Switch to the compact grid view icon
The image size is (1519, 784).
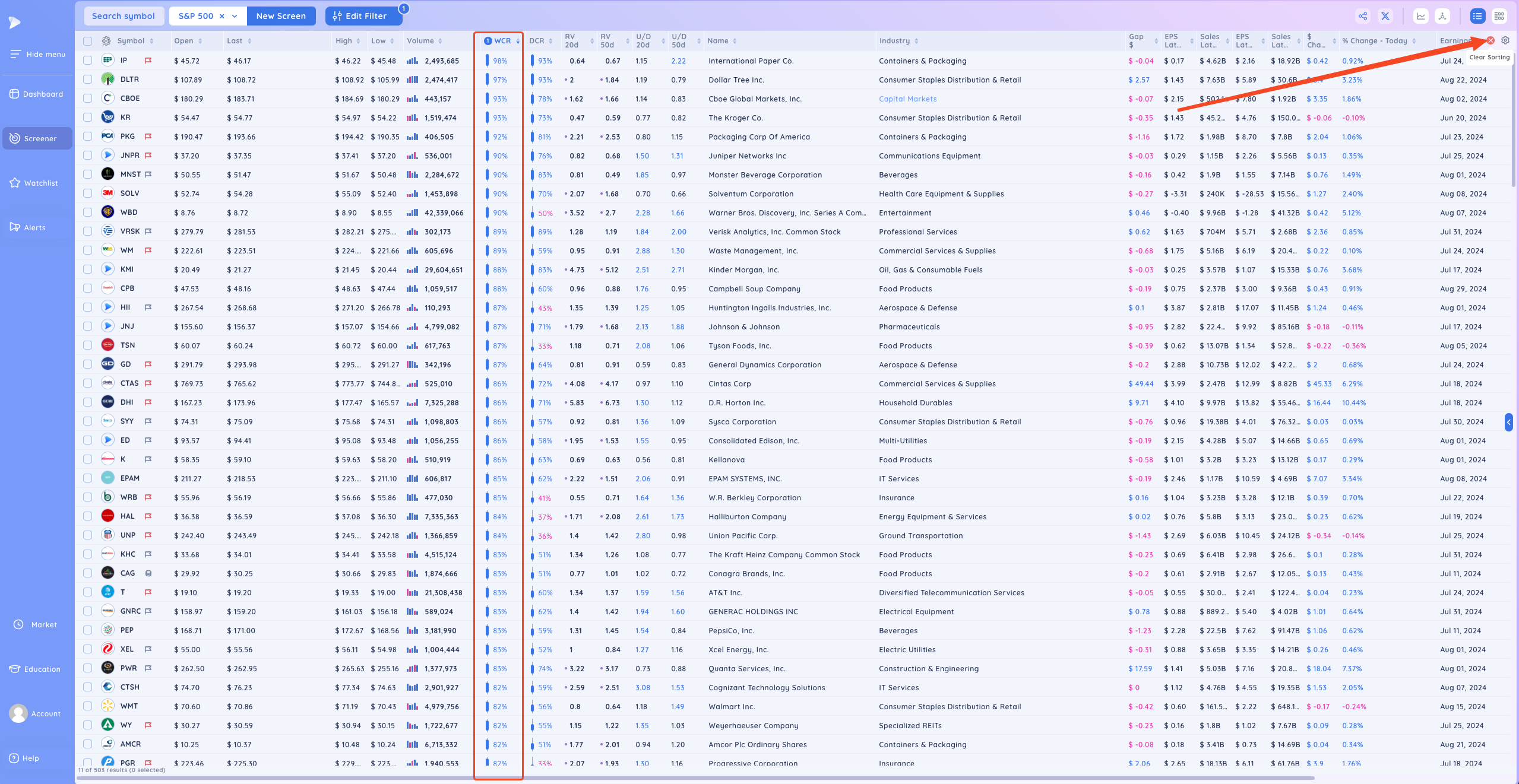click(x=1499, y=16)
